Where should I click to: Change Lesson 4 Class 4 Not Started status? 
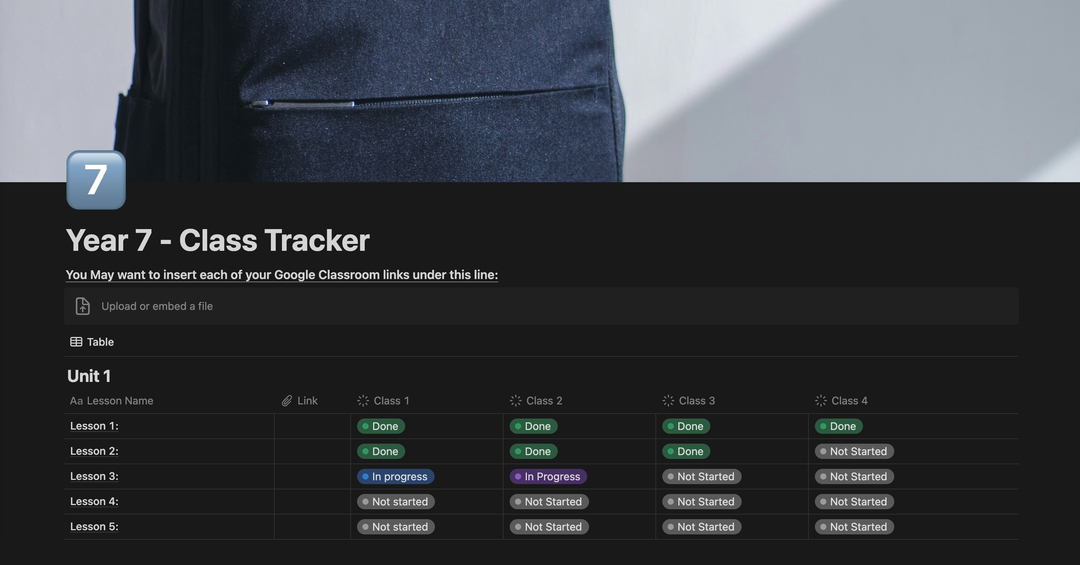click(x=854, y=502)
